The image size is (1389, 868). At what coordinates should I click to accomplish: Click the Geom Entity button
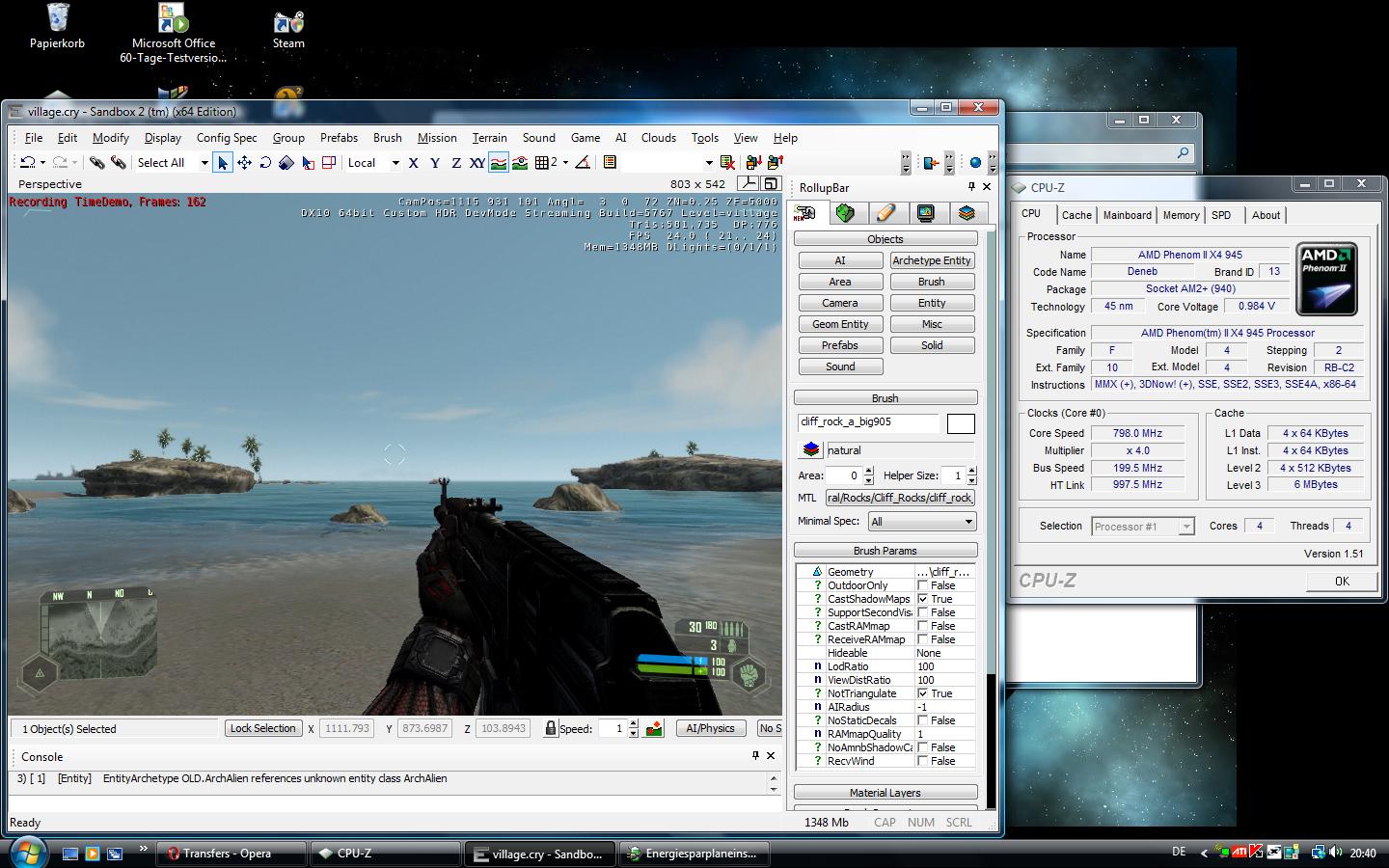click(840, 324)
